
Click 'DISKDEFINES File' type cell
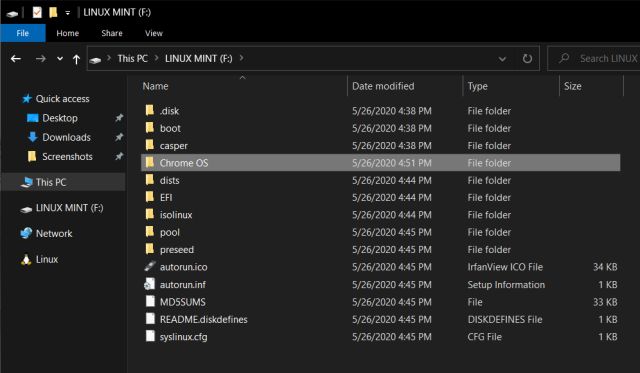505,320
